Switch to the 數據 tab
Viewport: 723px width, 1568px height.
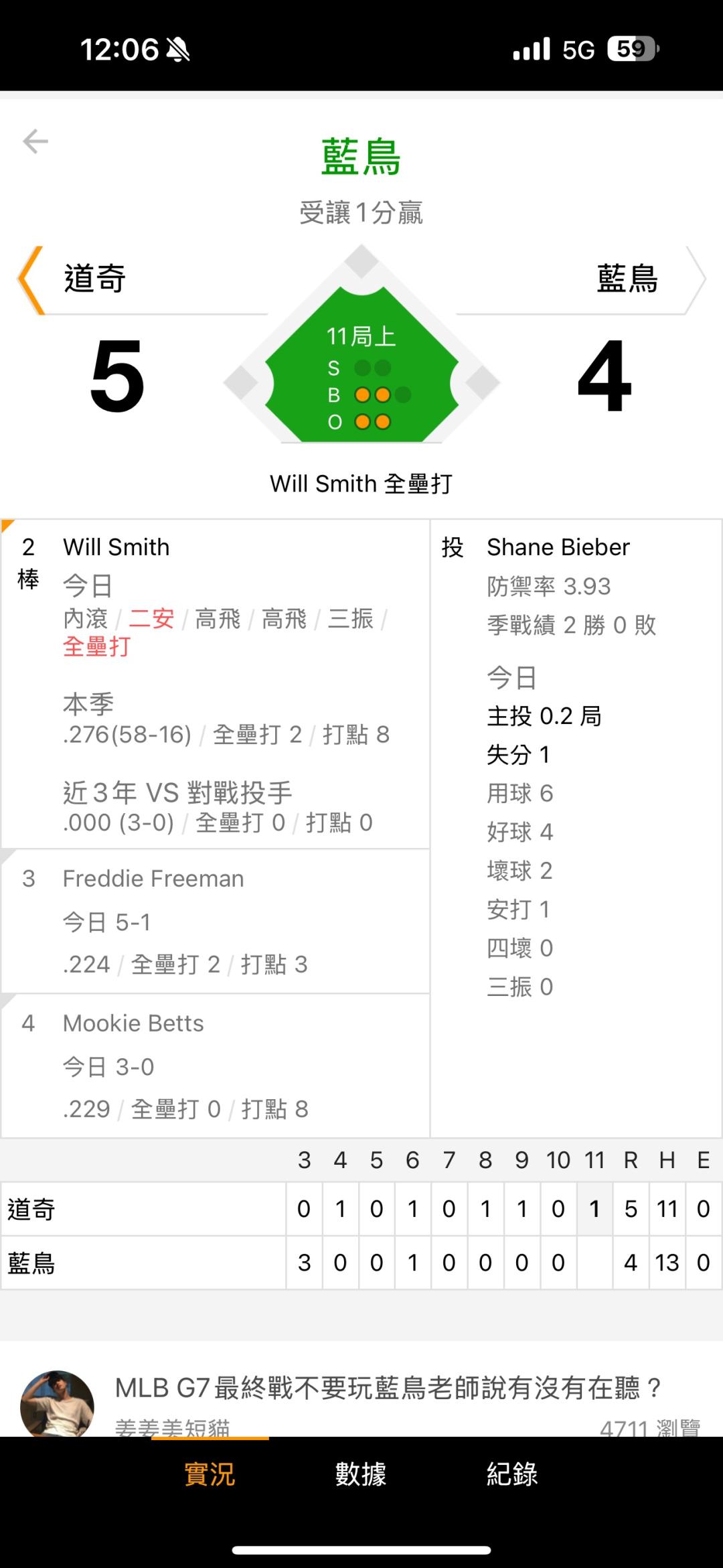pyautogui.click(x=361, y=1474)
